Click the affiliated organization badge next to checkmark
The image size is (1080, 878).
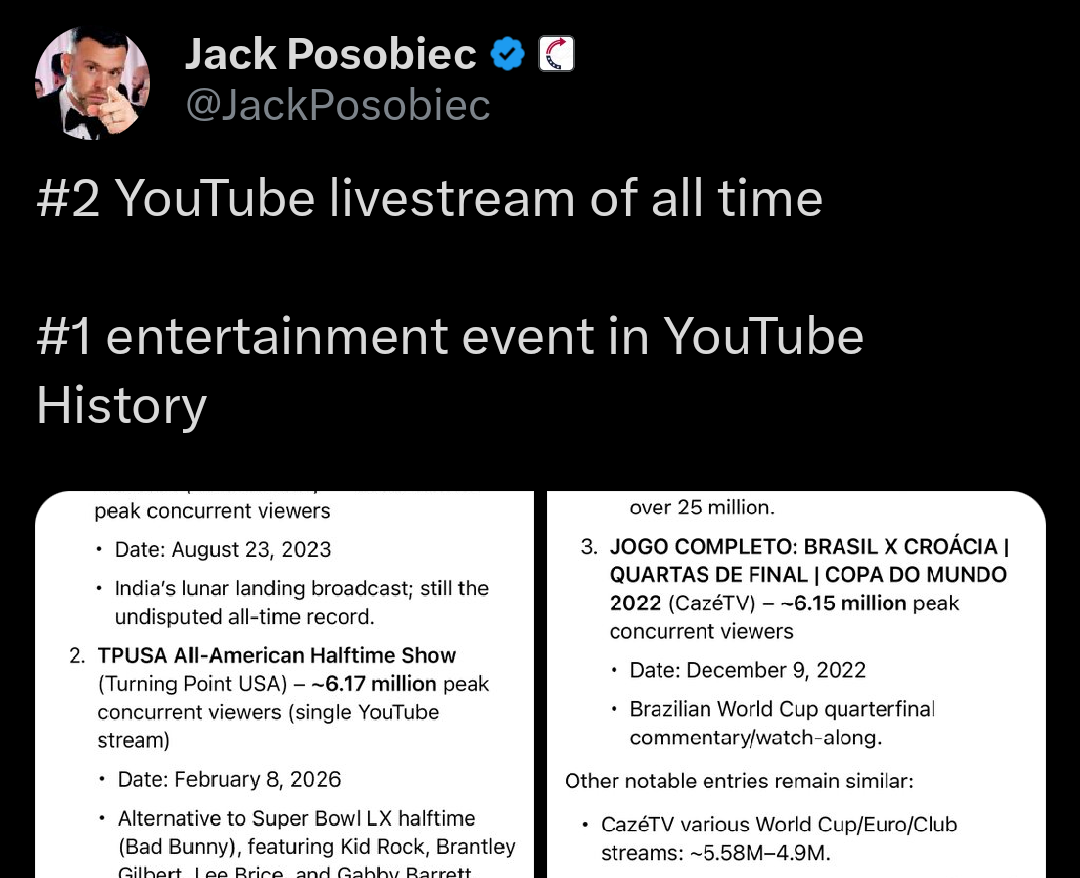click(556, 53)
